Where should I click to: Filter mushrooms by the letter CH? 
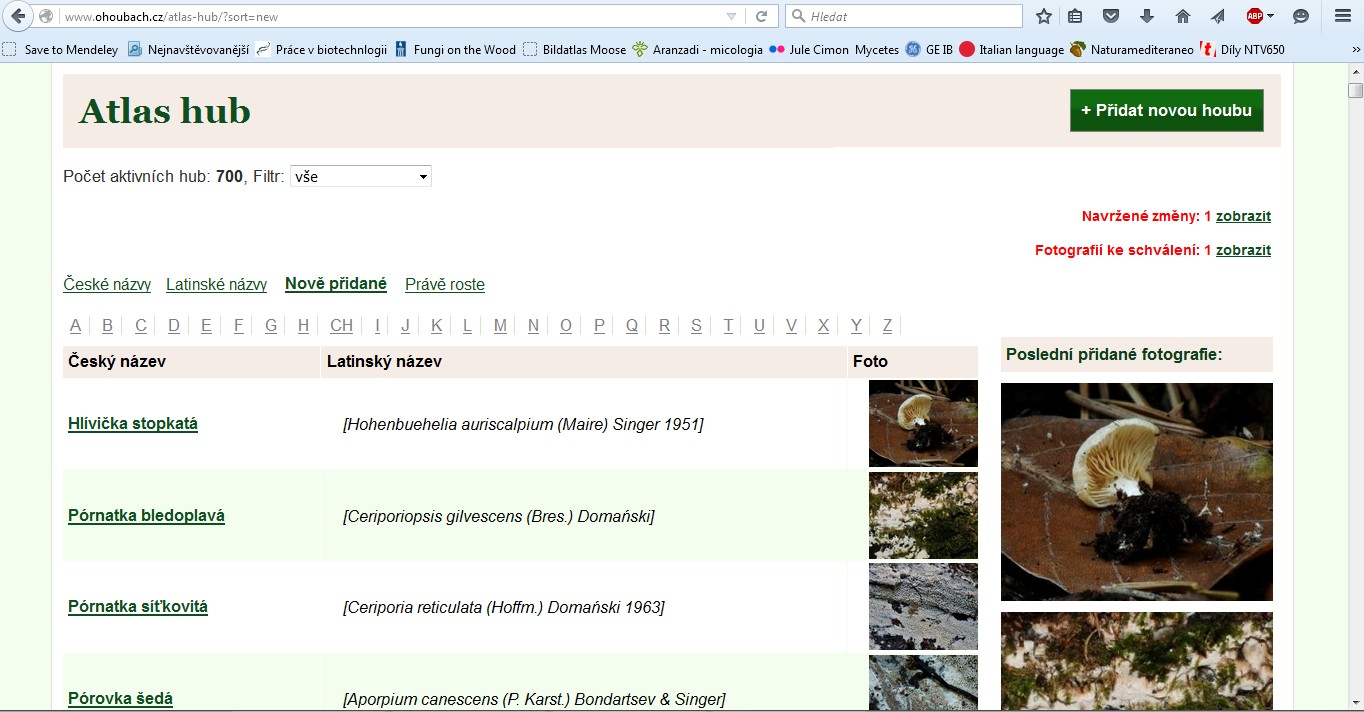click(x=341, y=326)
